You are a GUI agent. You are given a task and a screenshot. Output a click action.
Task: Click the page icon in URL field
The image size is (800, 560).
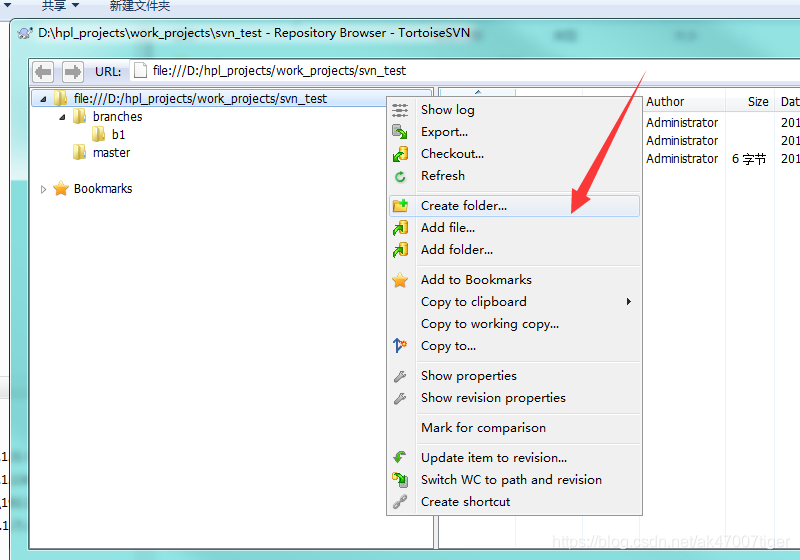(140, 71)
